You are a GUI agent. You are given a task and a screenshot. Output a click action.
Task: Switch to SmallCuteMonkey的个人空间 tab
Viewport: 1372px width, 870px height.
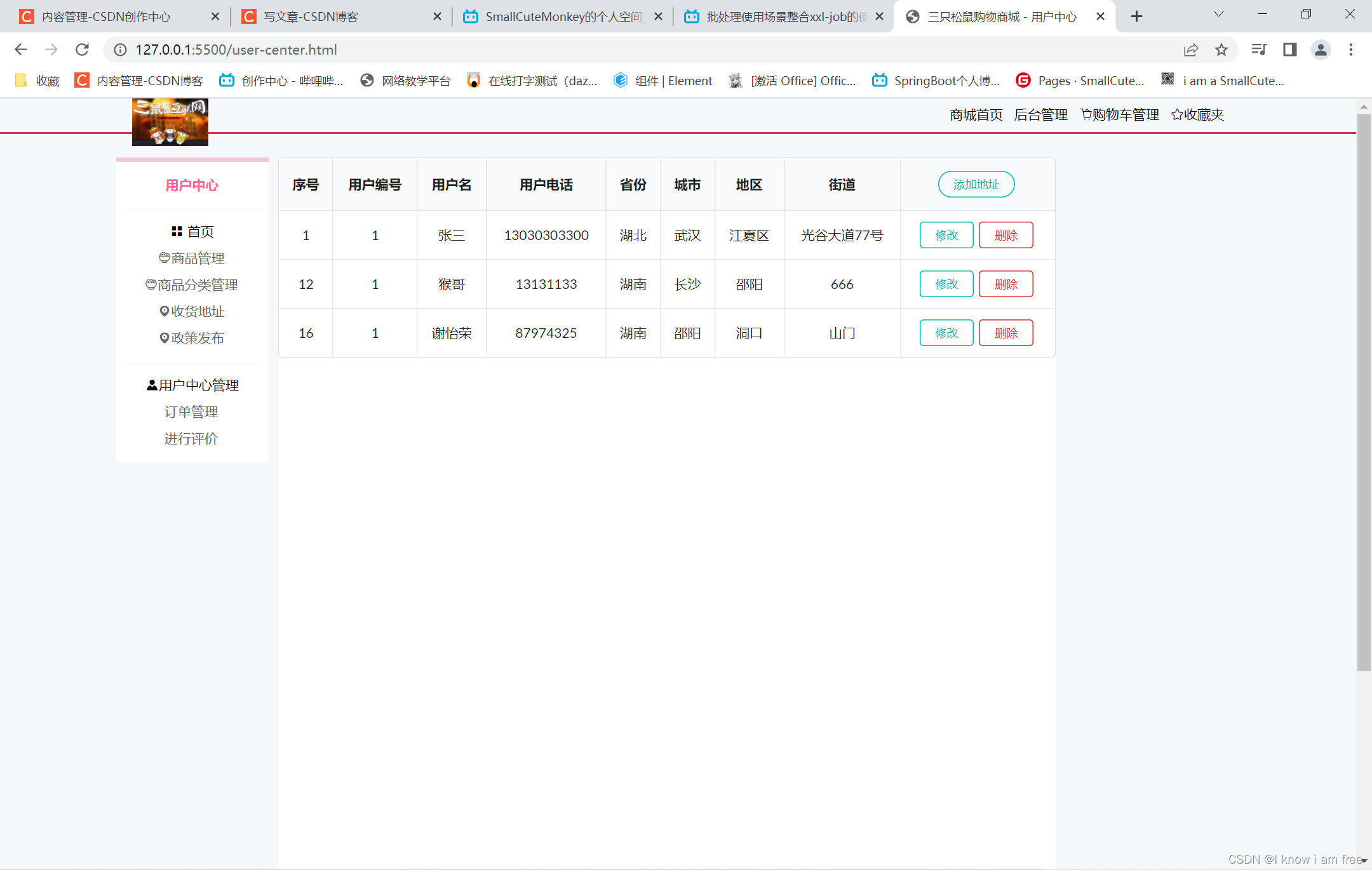[x=563, y=17]
